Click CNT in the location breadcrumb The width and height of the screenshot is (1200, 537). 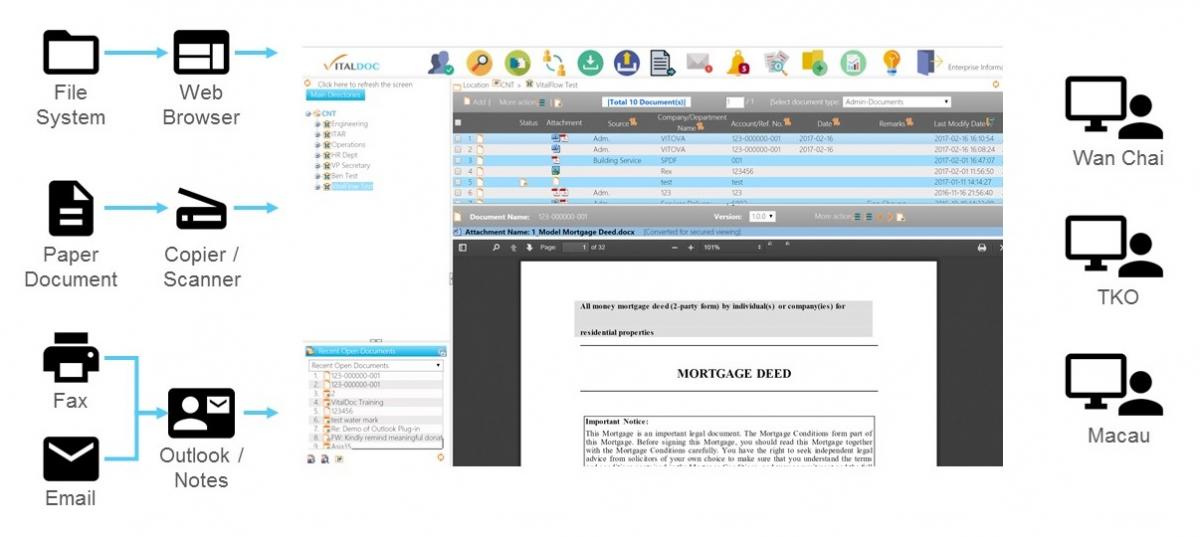(x=505, y=85)
